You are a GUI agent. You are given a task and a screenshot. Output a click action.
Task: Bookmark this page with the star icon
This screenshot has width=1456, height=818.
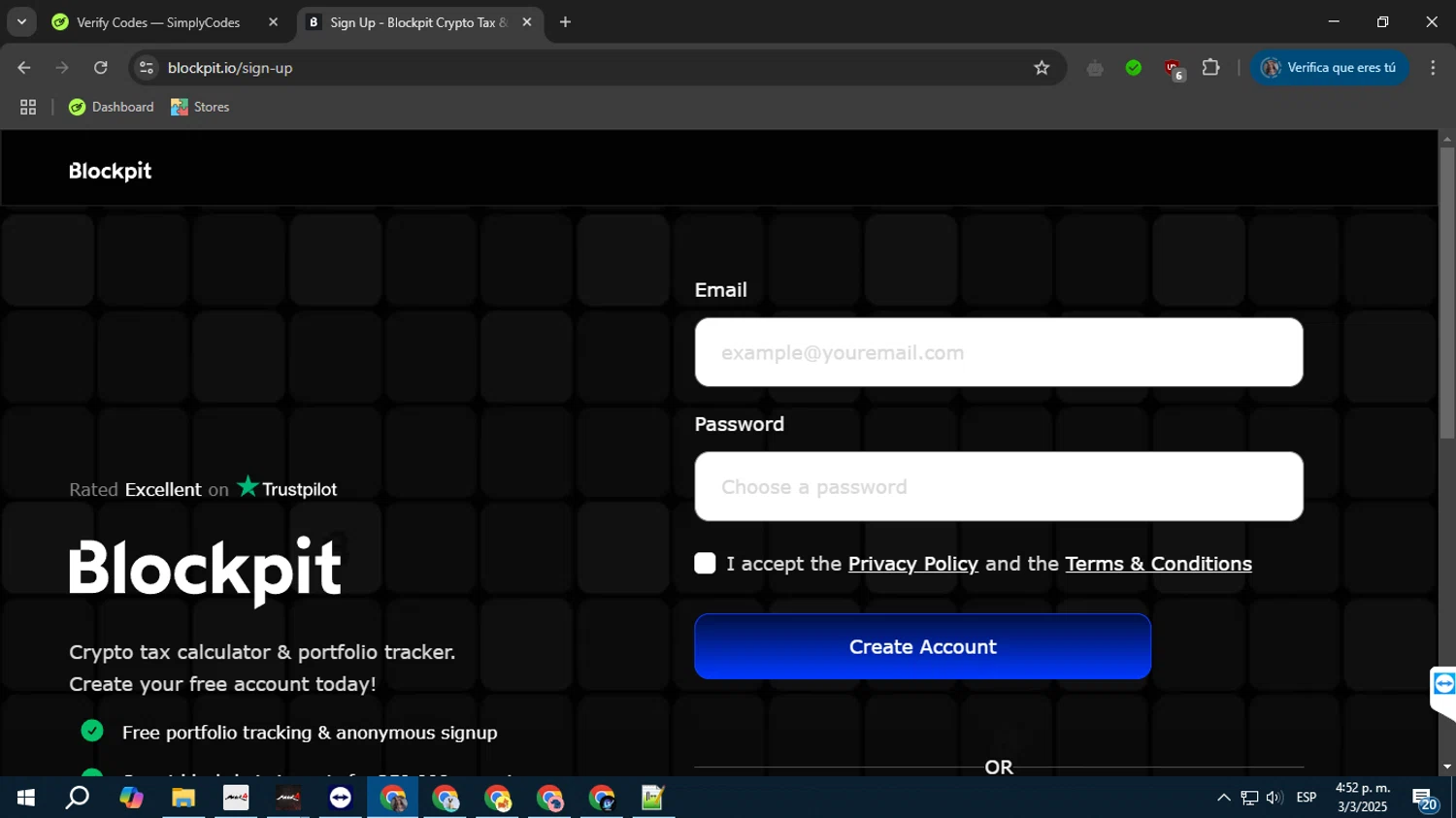(1042, 68)
